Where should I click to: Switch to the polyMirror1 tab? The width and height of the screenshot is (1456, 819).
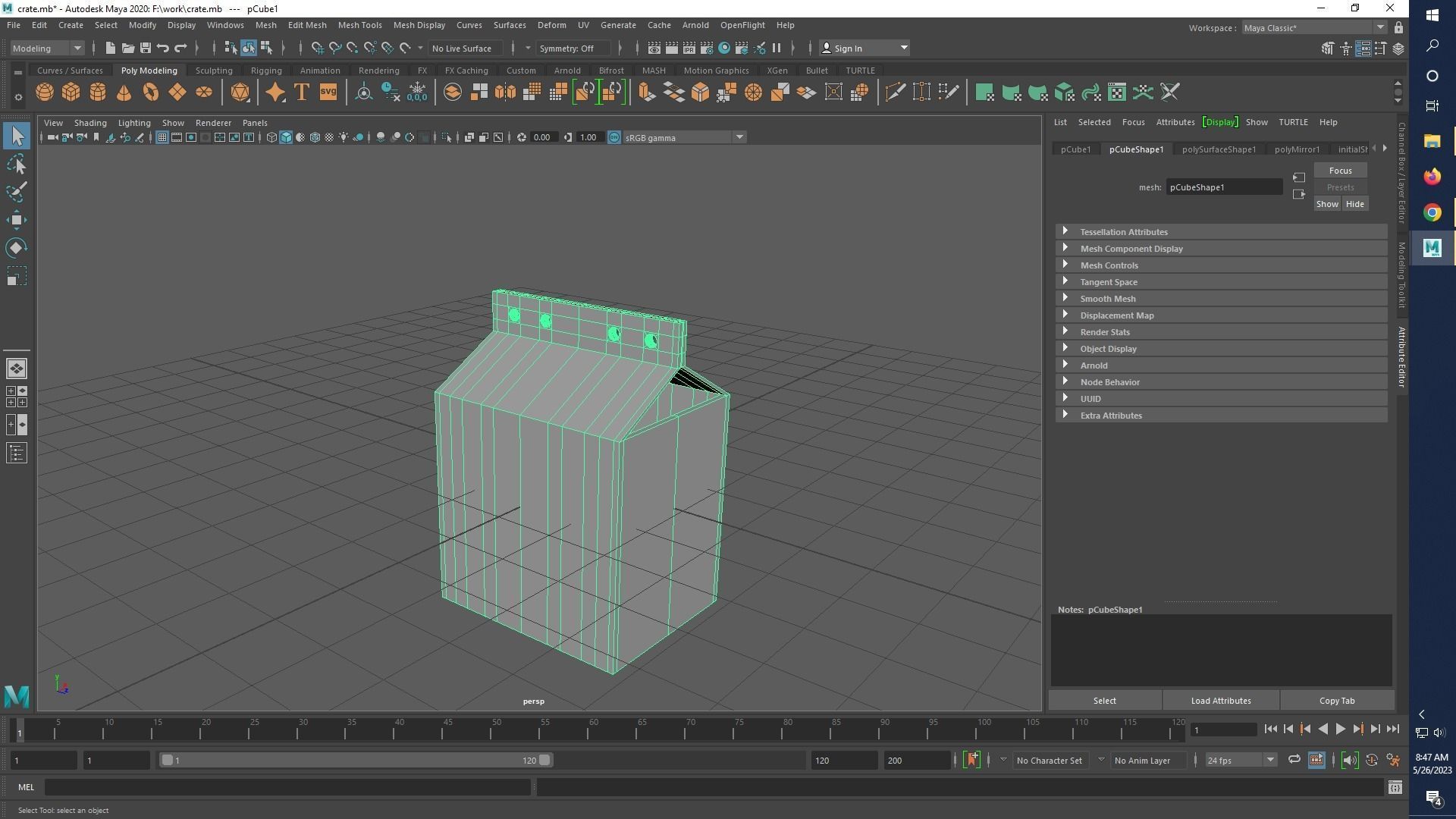click(x=1297, y=149)
